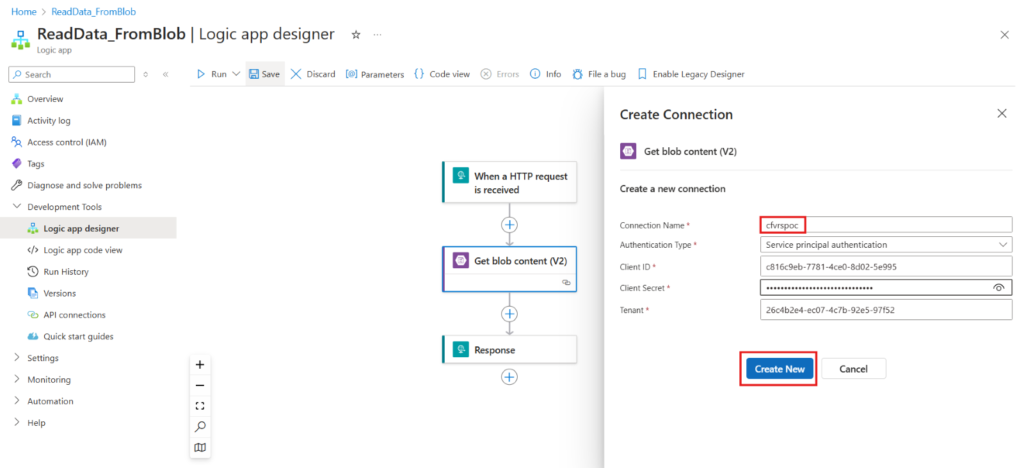Fit the workflow to view
The width and height of the screenshot is (1024, 468).
[x=200, y=406]
